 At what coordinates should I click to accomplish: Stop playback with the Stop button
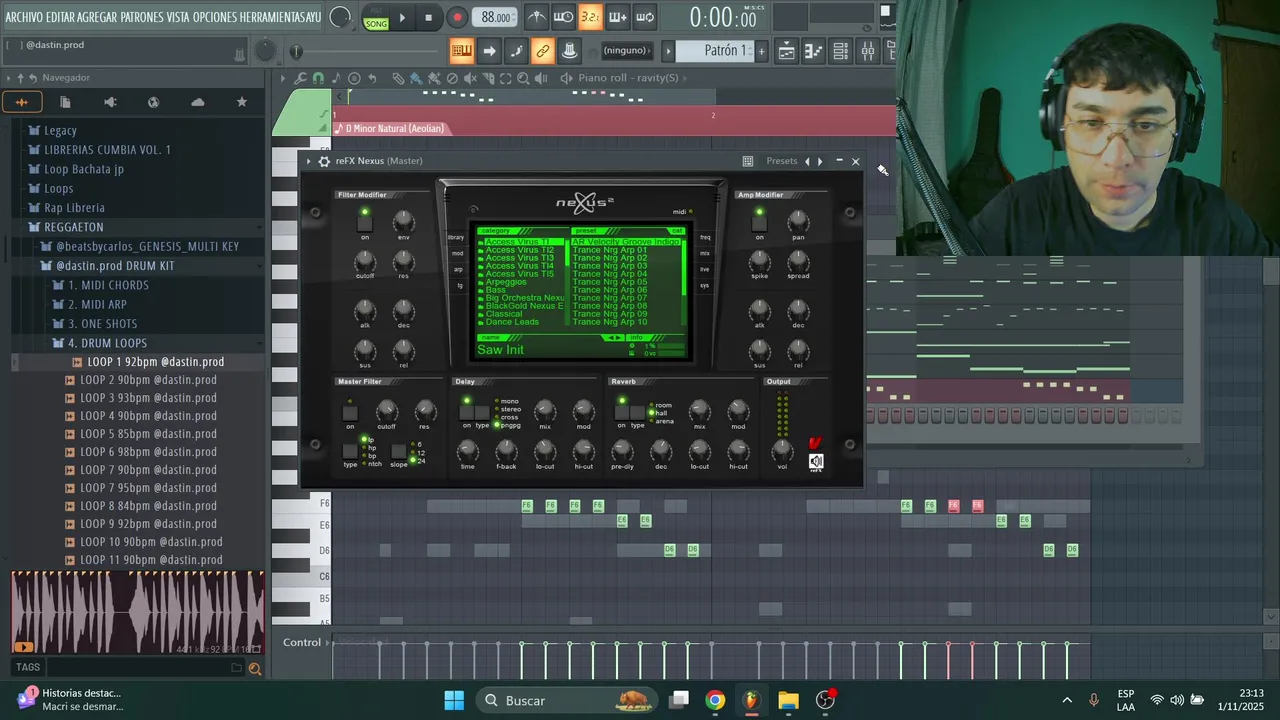(428, 17)
